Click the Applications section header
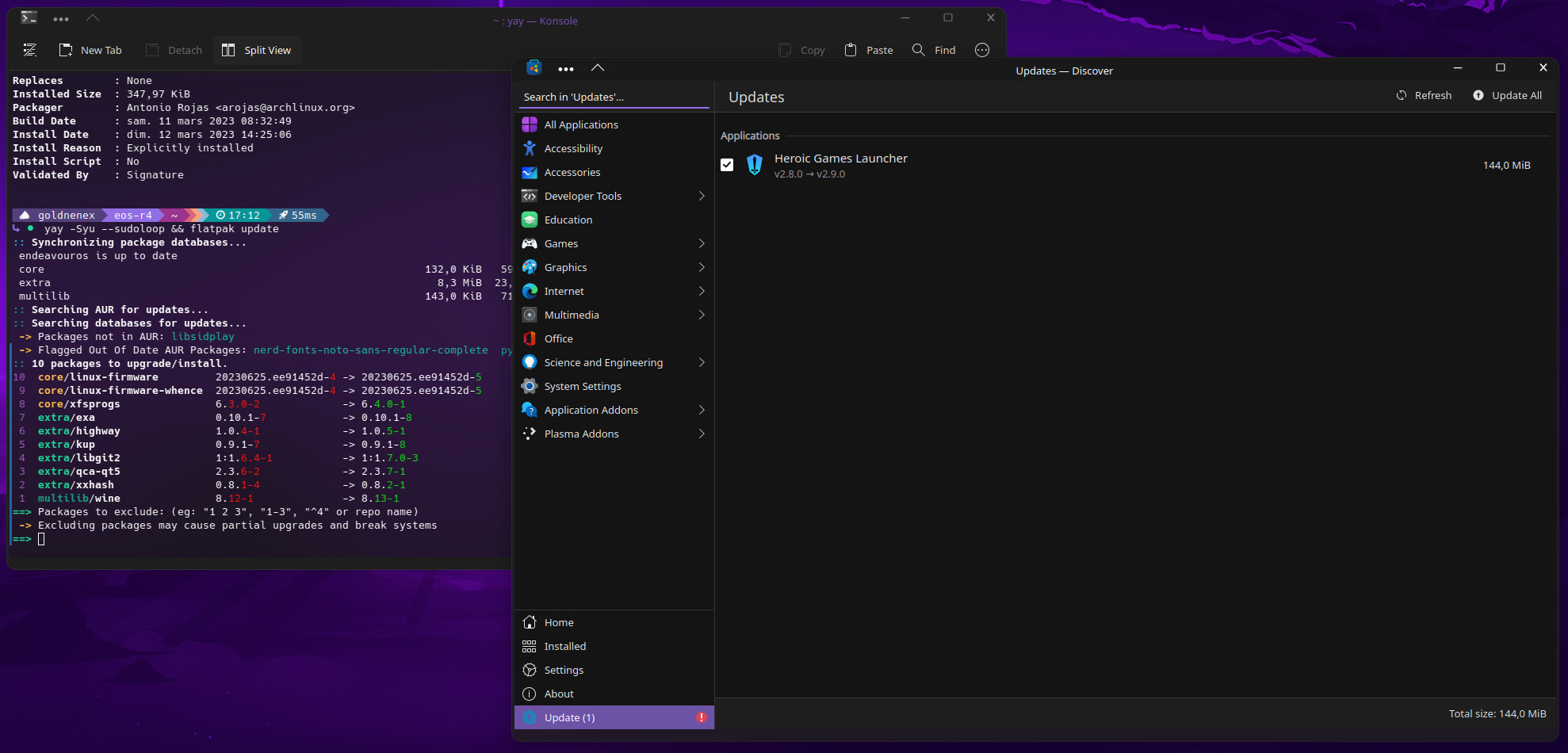The image size is (1568, 753). tap(750, 136)
